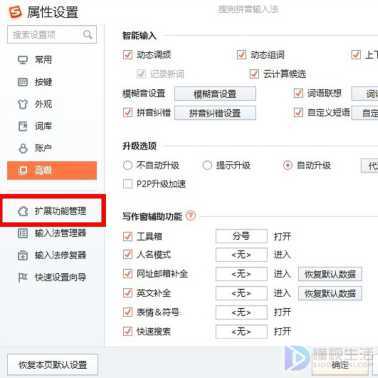
Task: Click the magnifier icon in the search box
Action: (87, 34)
